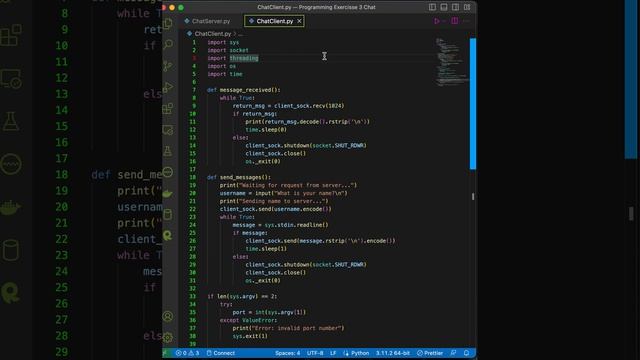Click line number 33 in the gutter

click(193, 297)
